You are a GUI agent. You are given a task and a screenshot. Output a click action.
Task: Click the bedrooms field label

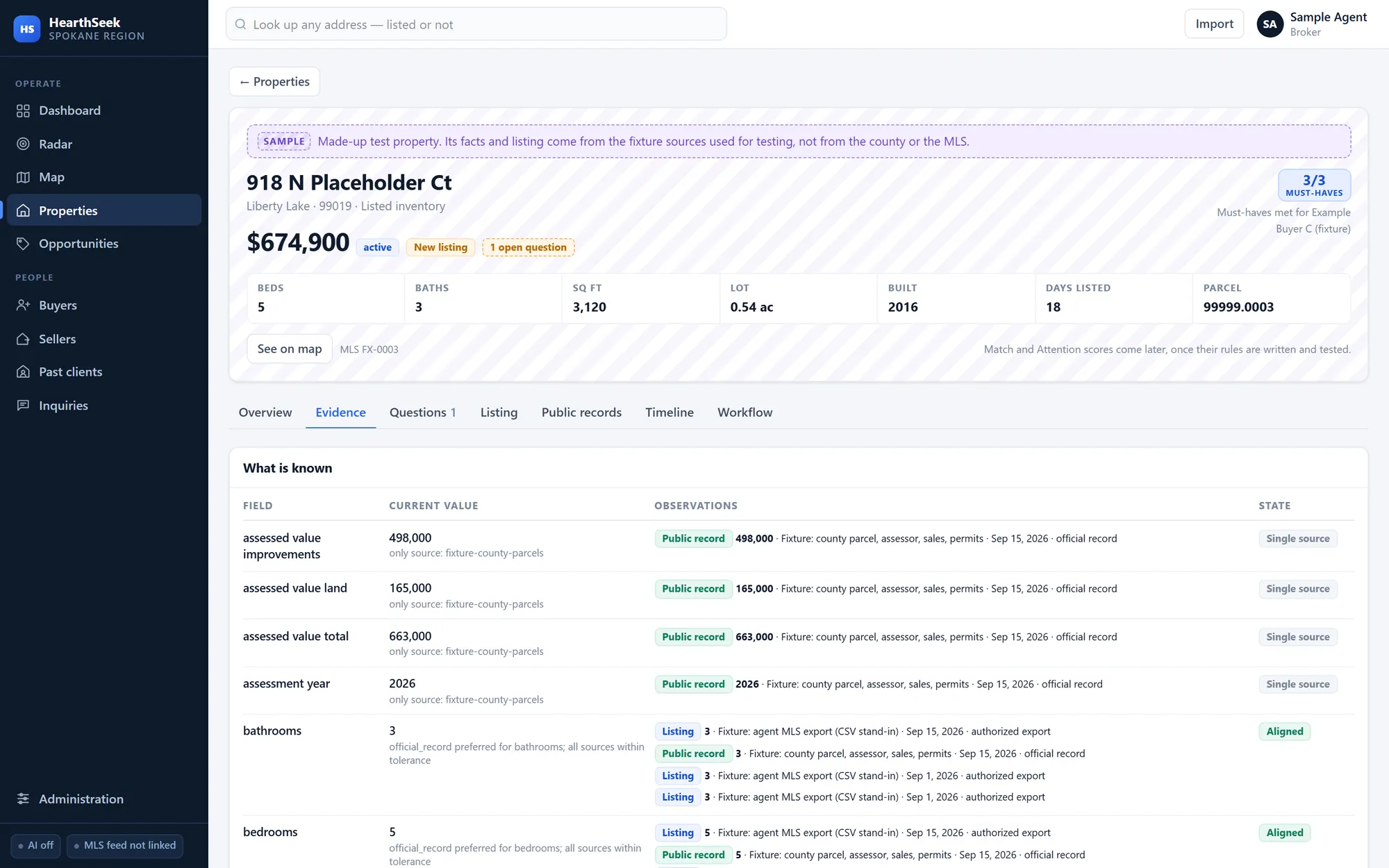tap(270, 832)
